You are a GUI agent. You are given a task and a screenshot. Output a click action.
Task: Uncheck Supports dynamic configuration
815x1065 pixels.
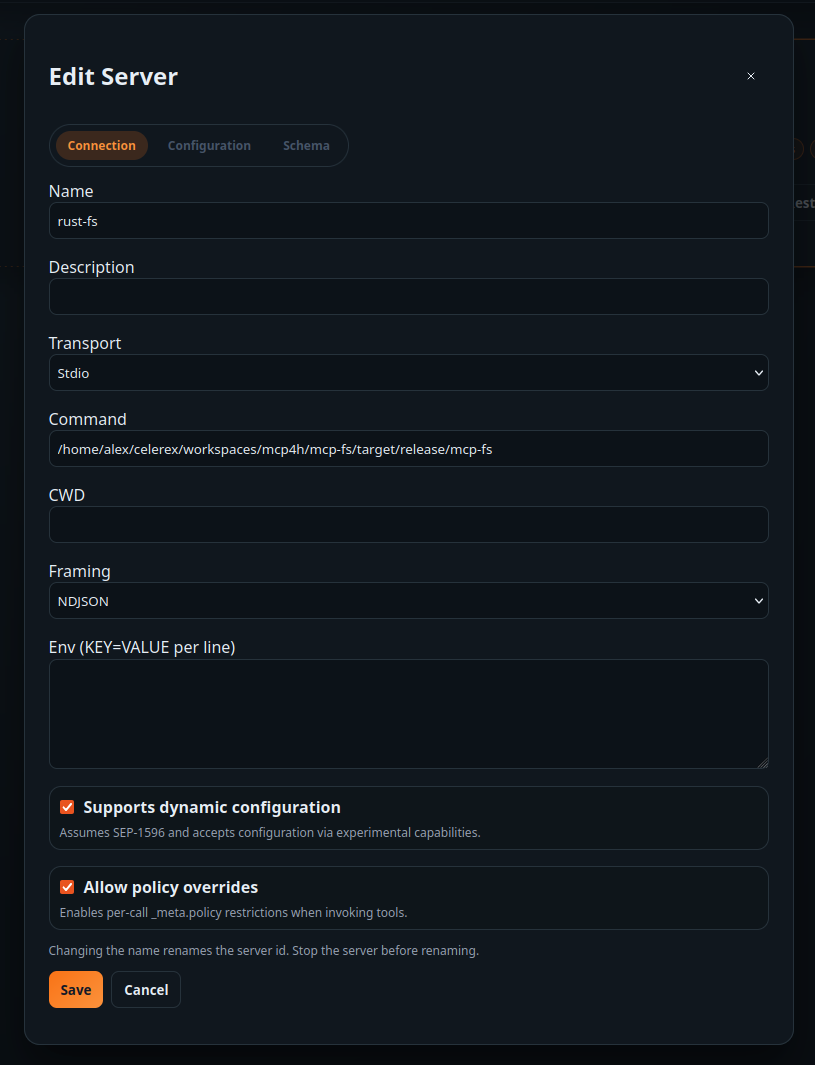66,807
